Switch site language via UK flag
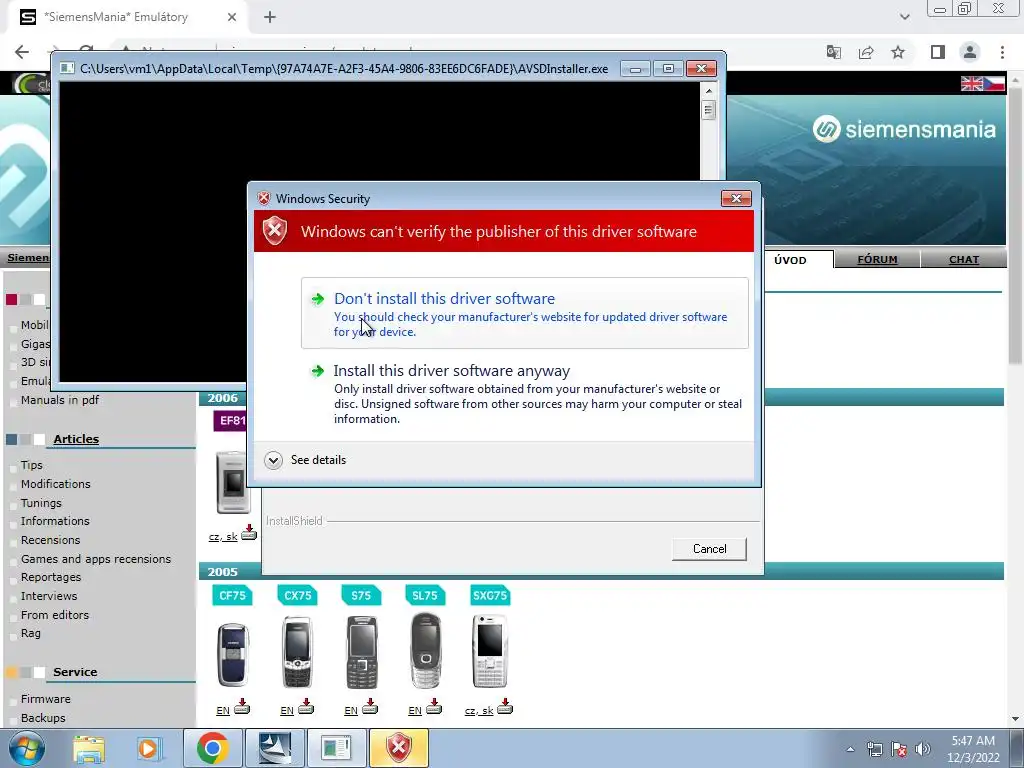The width and height of the screenshot is (1024, 768). pos(971,84)
